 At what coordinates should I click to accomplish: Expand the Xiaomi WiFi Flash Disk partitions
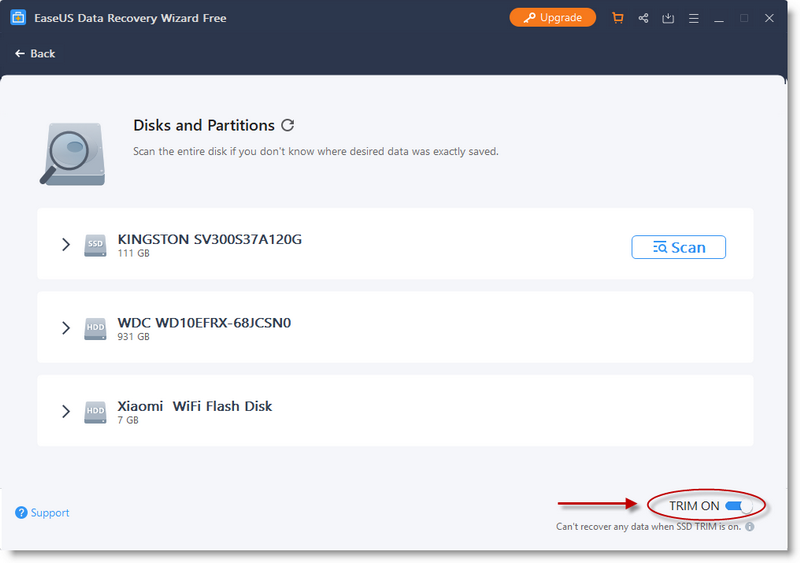(66, 411)
